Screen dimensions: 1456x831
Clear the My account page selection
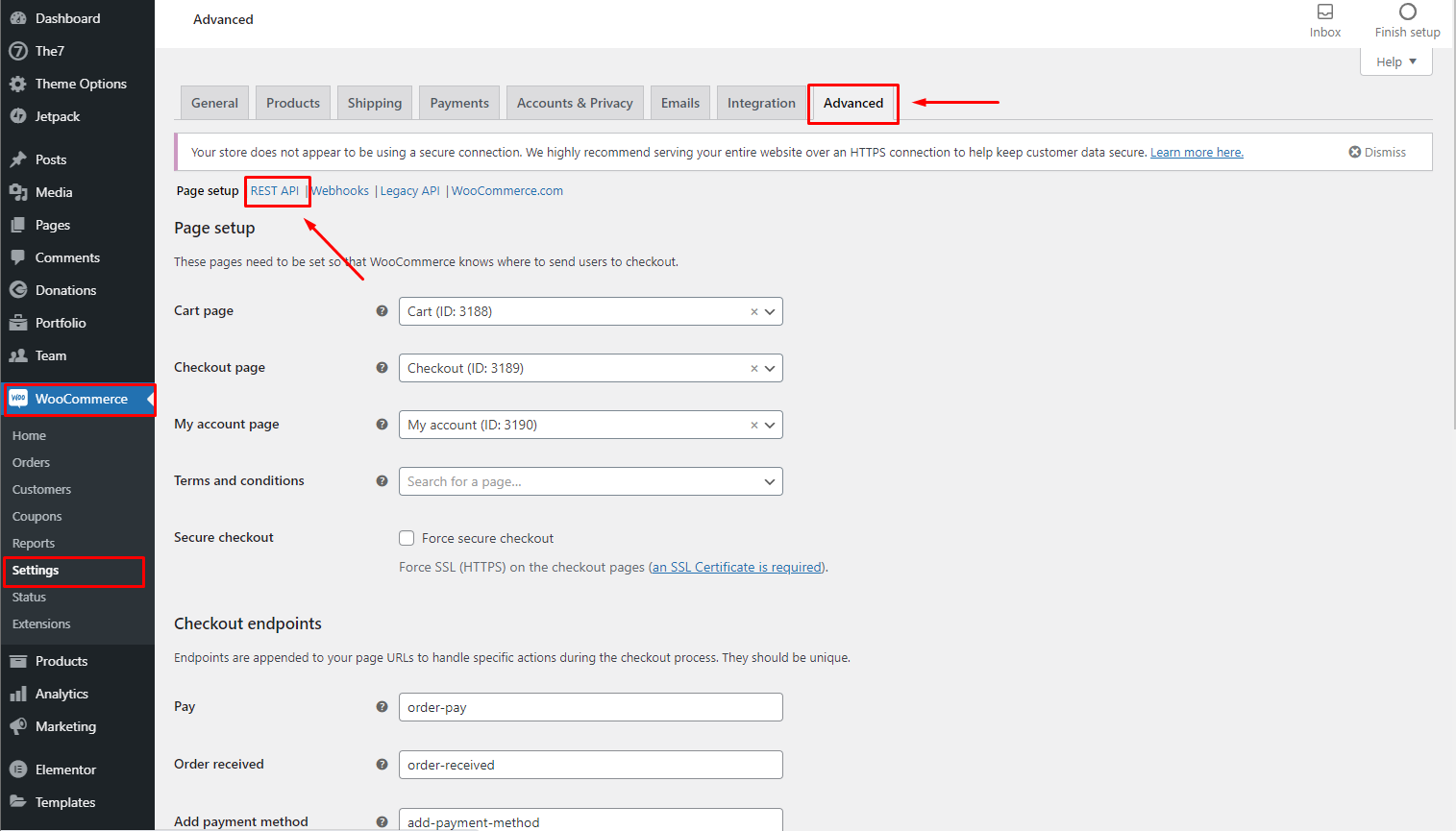click(x=754, y=425)
